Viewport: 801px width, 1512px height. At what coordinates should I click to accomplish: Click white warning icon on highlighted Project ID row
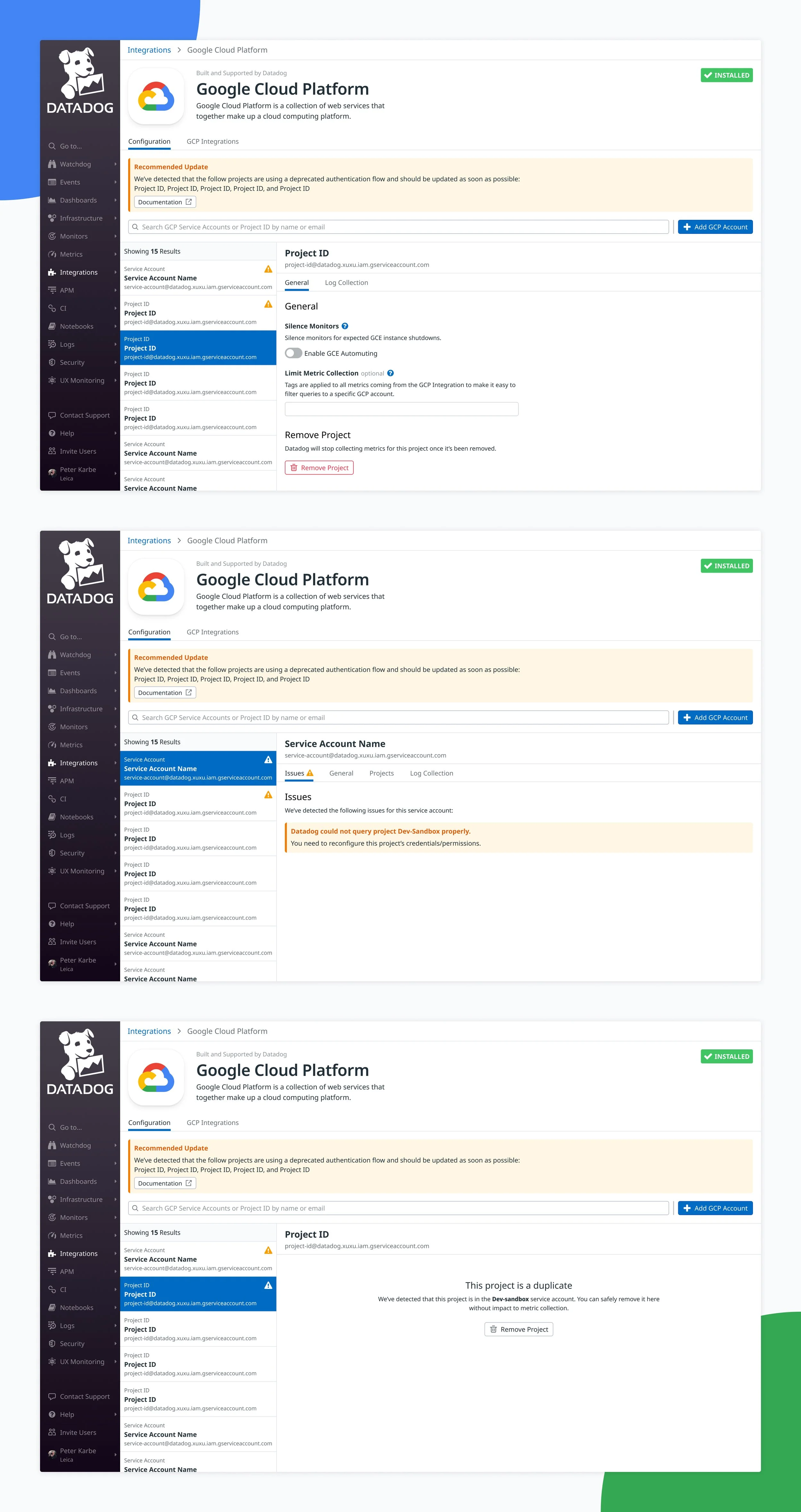[x=268, y=1286]
